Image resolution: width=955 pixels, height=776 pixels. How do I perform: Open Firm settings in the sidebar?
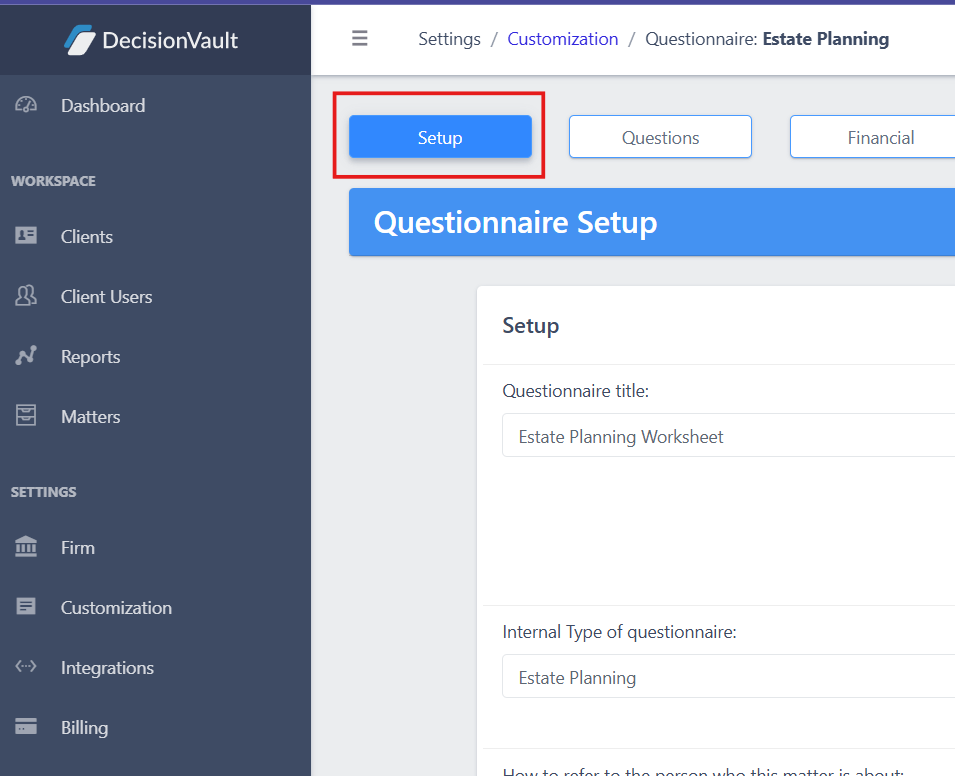tap(78, 548)
